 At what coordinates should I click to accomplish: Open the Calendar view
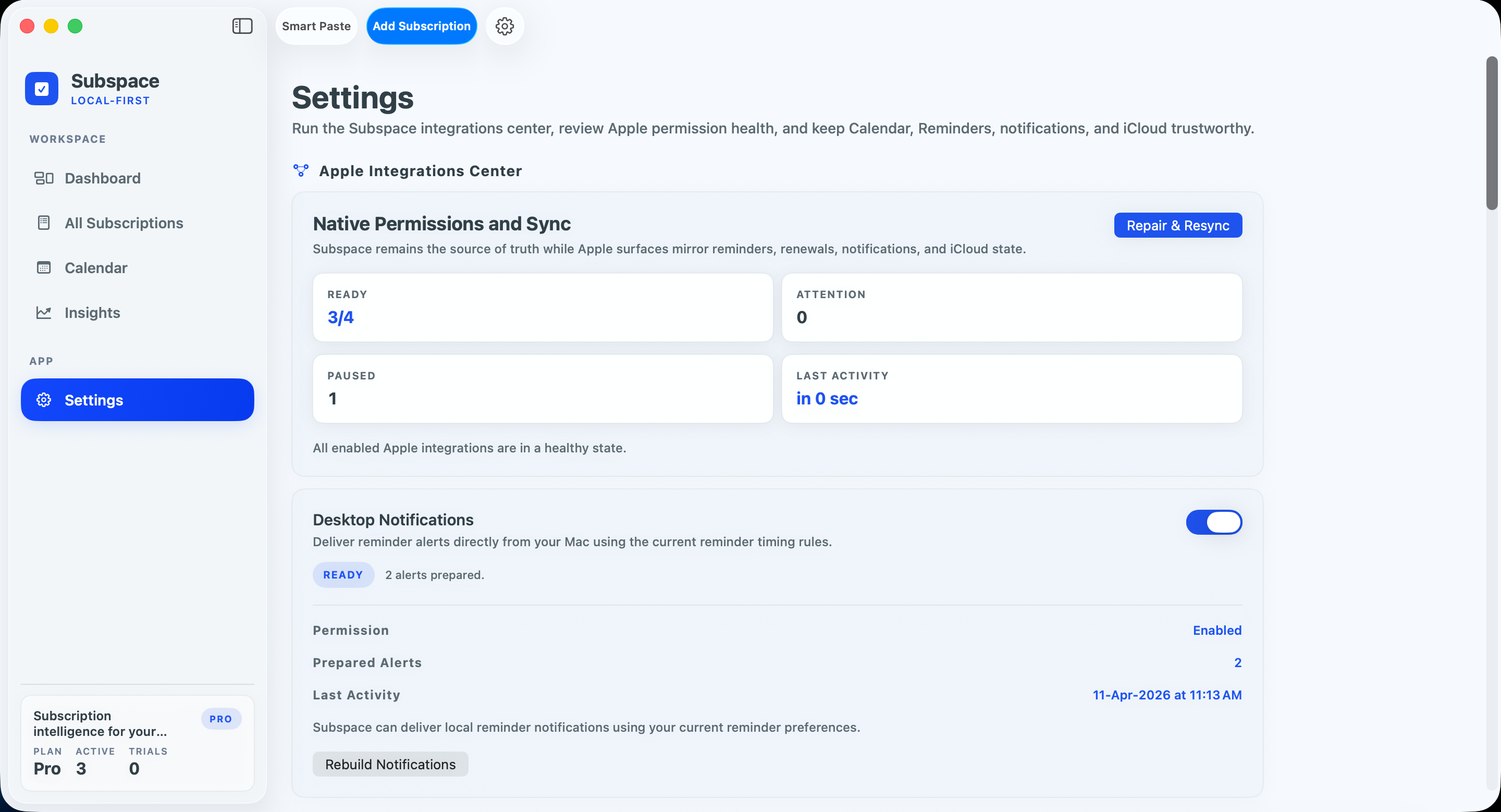click(x=95, y=268)
